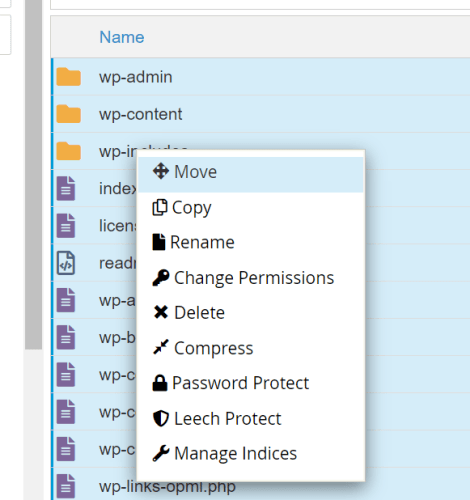Click the padlock icon for Password Protect
The height and width of the screenshot is (500, 470).
tap(160, 383)
